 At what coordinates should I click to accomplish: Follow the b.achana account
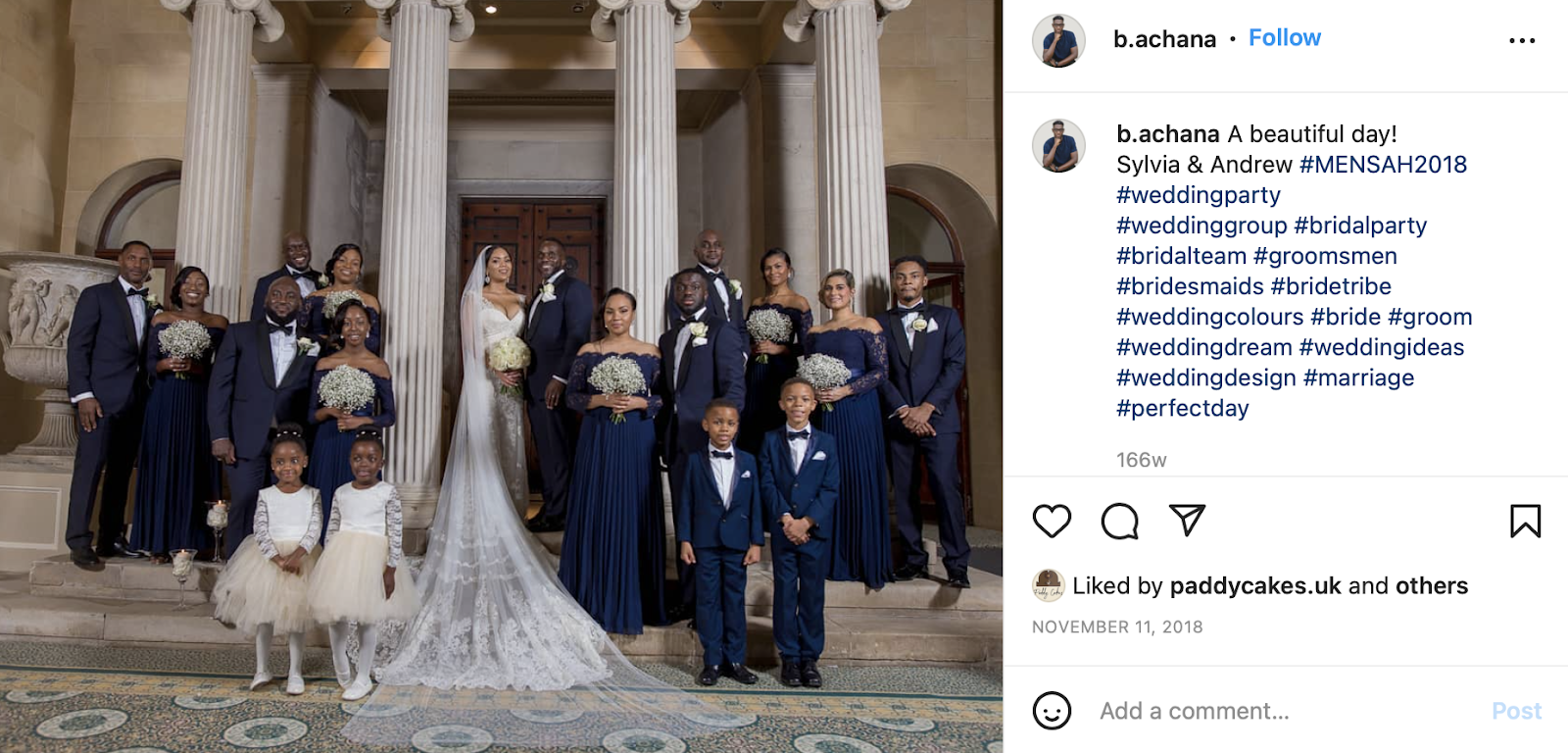point(1284,38)
